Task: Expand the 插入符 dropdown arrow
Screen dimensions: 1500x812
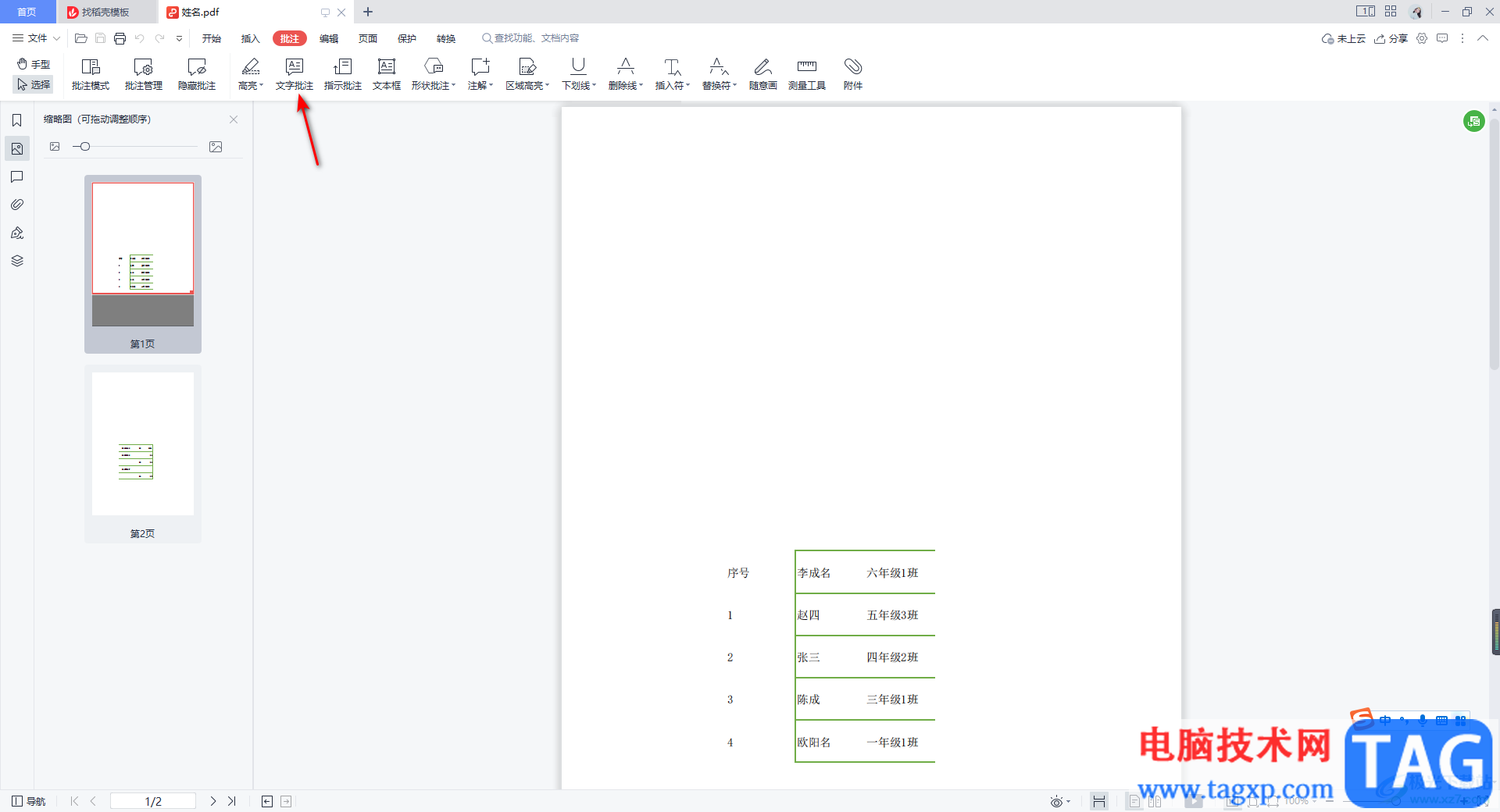Action: pos(688,85)
